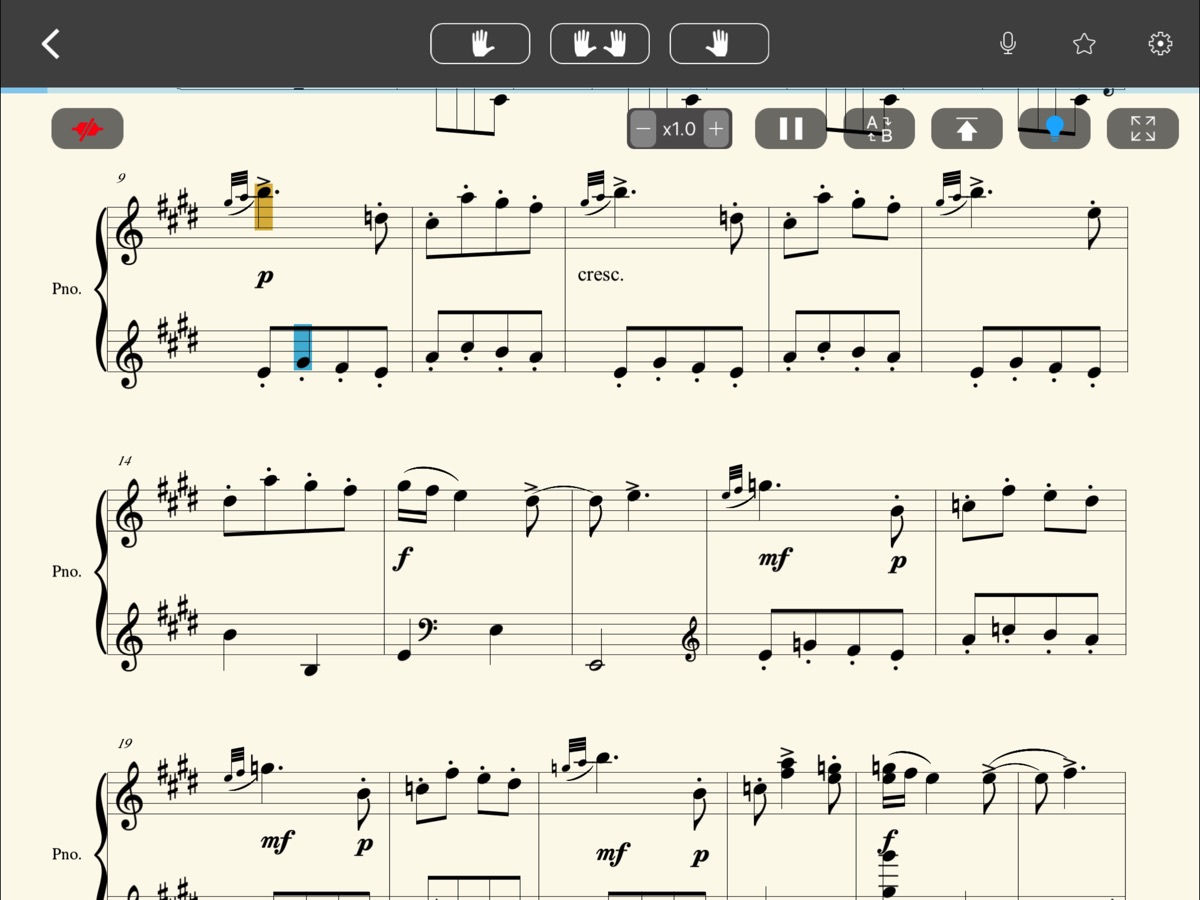Image resolution: width=1200 pixels, height=900 pixels.
Task: Click the blue highlighted bass note
Action: [x=302, y=347]
